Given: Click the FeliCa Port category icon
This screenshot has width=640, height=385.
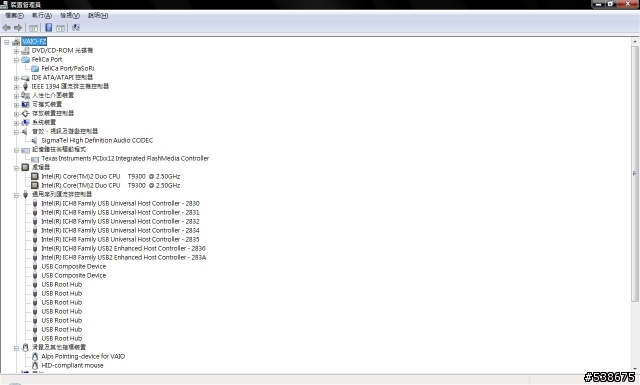Looking at the screenshot, I should coord(25,60).
